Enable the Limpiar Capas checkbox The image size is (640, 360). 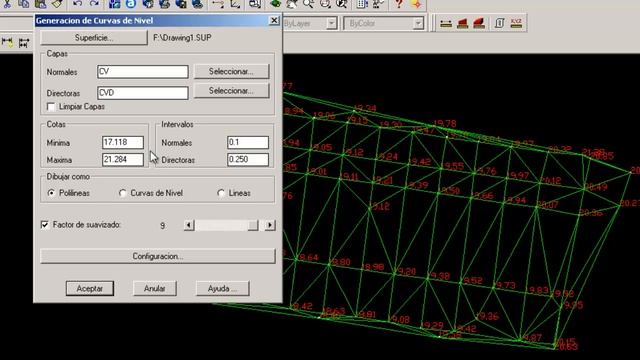(51, 107)
